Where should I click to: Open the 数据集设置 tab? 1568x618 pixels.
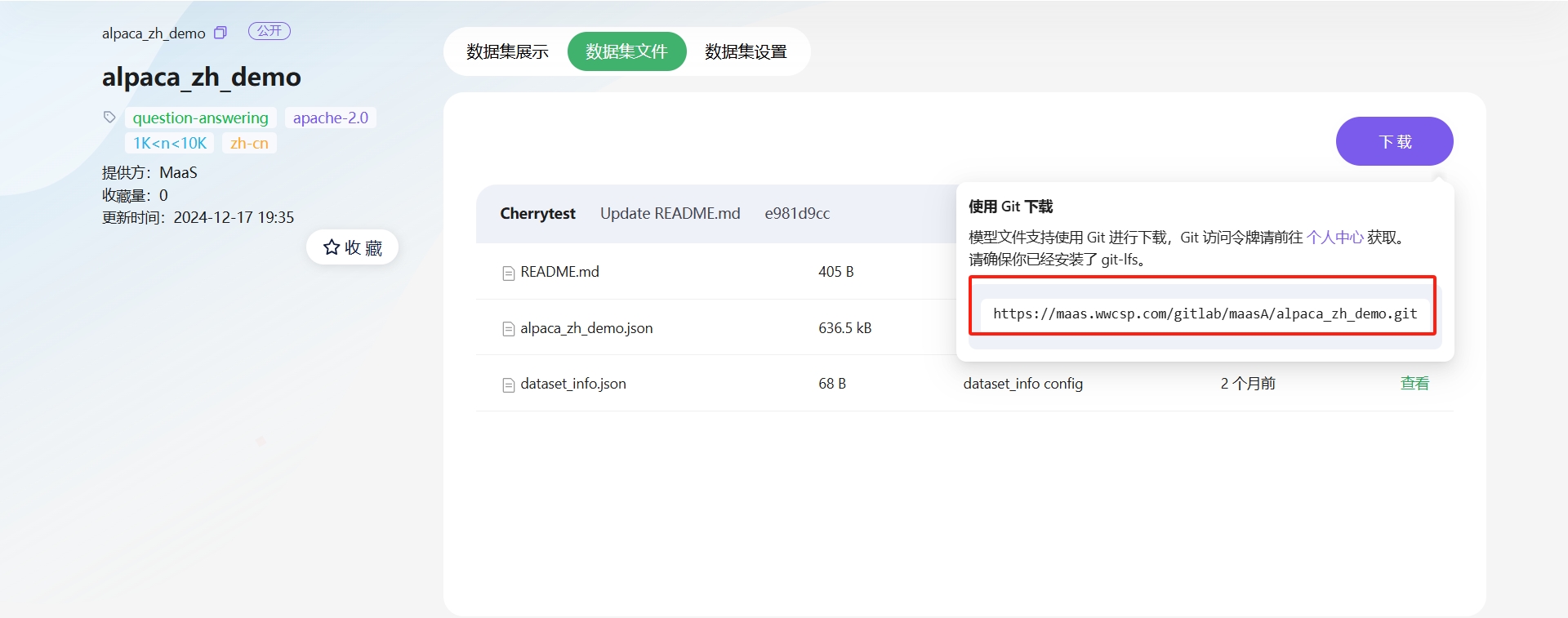(x=746, y=51)
